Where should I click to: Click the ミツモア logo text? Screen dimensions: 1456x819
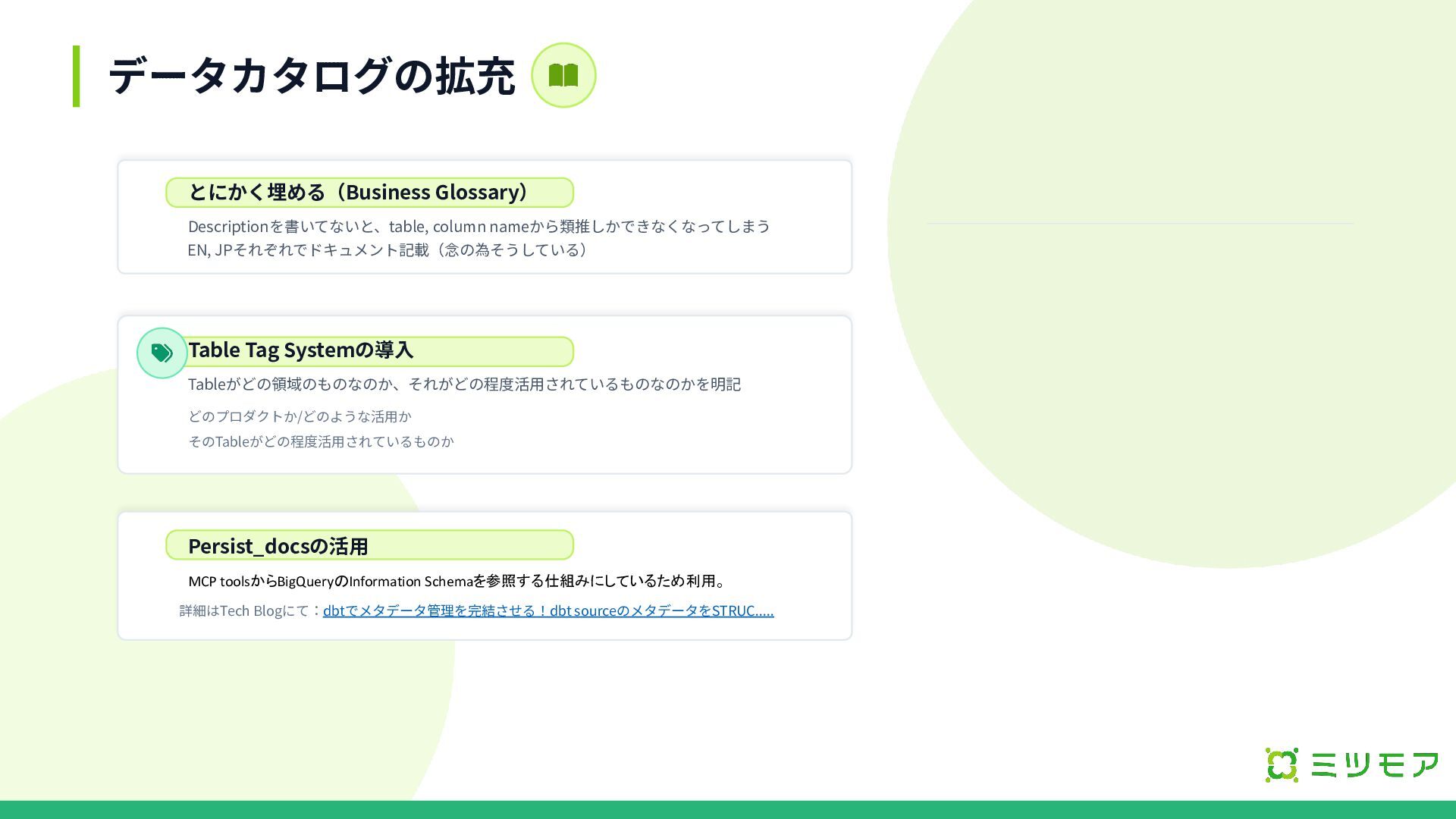[1374, 764]
